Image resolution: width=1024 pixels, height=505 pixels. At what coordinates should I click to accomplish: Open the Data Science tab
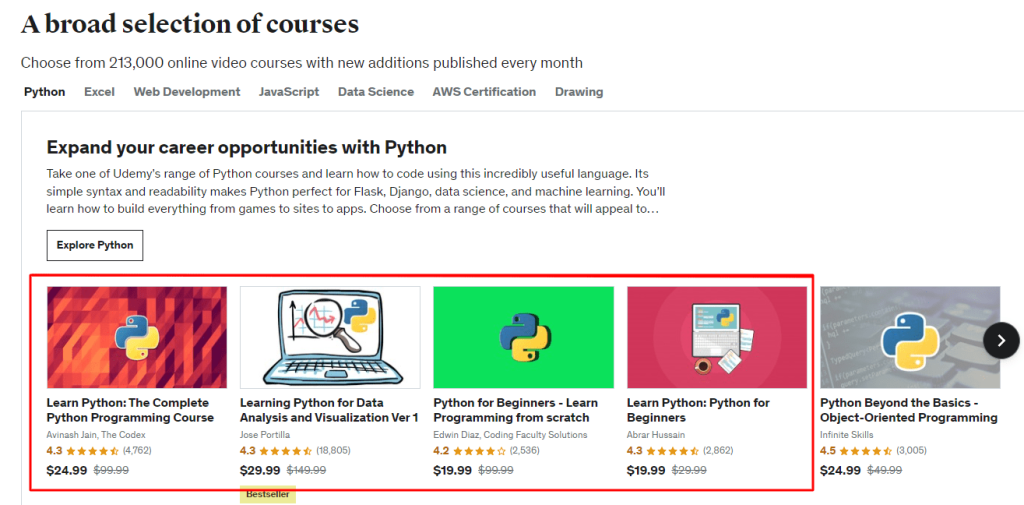pos(376,91)
